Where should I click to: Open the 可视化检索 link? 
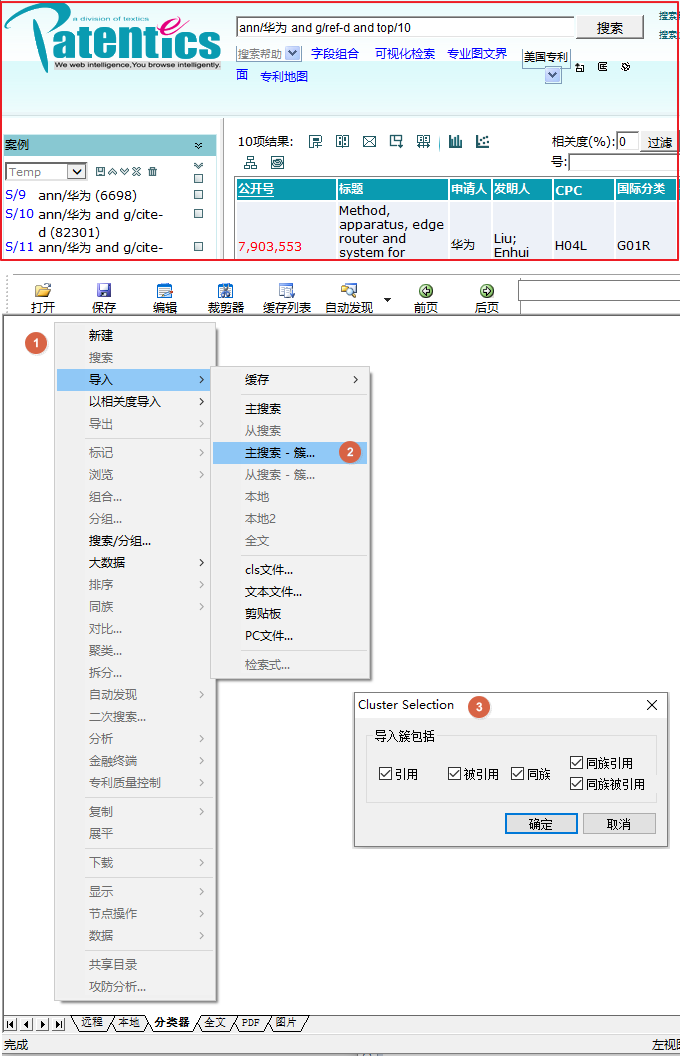tap(405, 54)
